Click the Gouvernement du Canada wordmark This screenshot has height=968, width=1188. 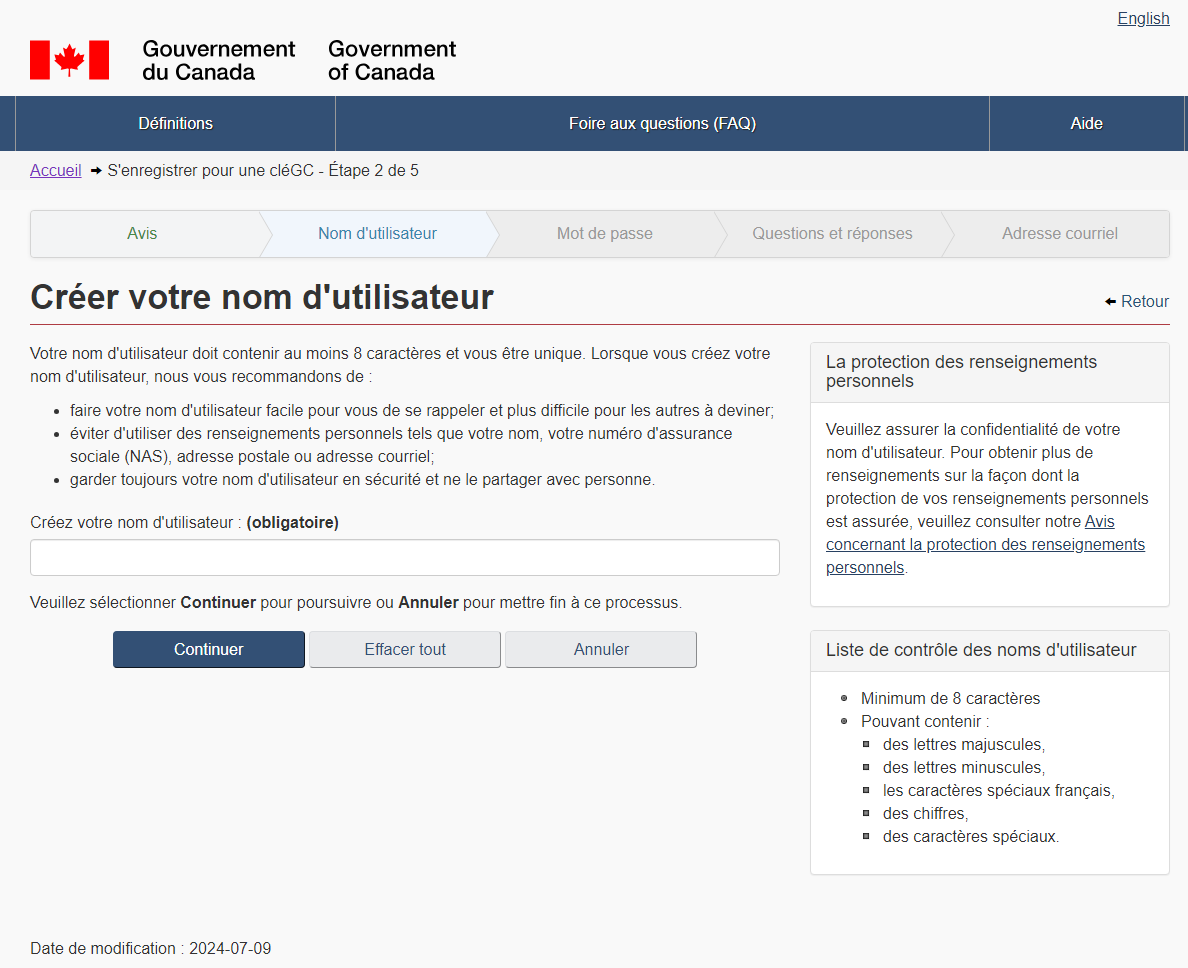click(218, 60)
